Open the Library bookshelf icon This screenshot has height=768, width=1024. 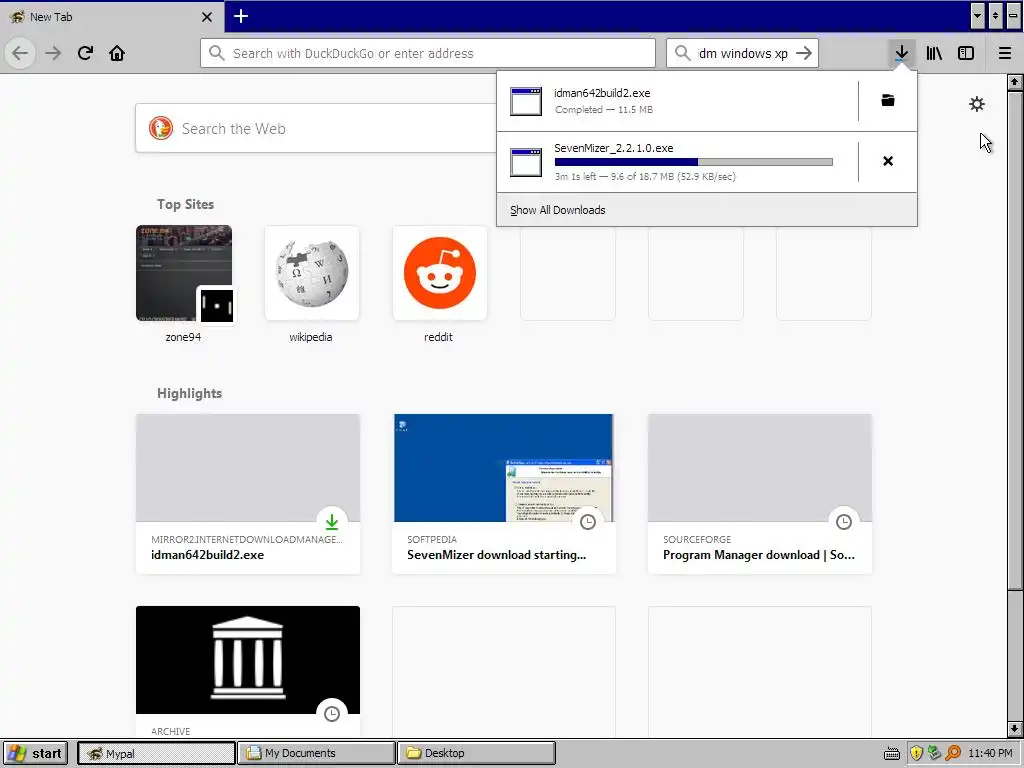point(934,53)
